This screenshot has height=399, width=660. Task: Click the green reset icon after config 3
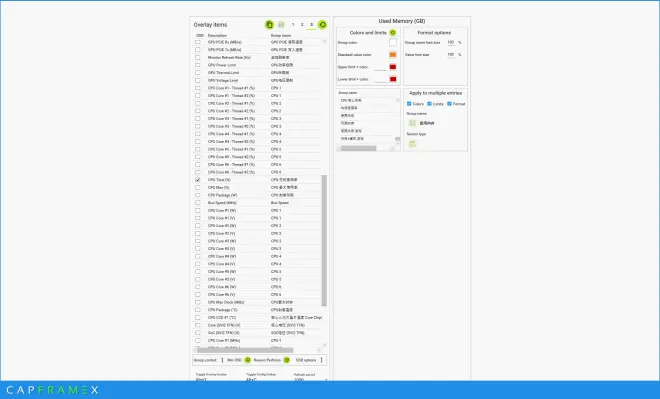(x=322, y=25)
